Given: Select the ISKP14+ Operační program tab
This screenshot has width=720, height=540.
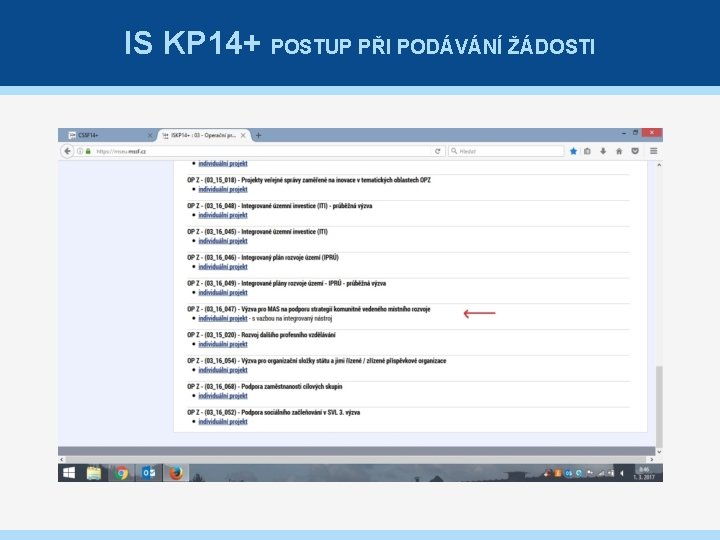Looking at the screenshot, I should point(199,135).
